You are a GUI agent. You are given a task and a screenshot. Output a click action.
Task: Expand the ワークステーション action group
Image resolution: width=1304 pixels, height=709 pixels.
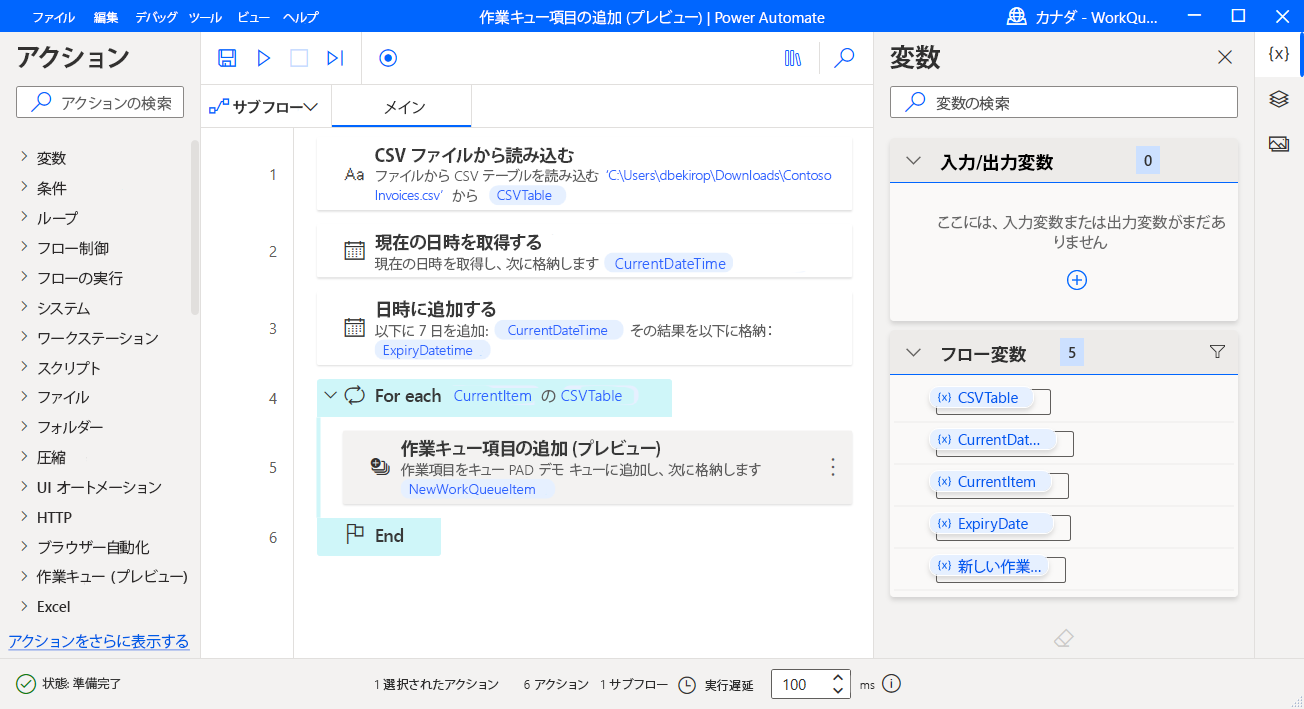(x=24, y=337)
